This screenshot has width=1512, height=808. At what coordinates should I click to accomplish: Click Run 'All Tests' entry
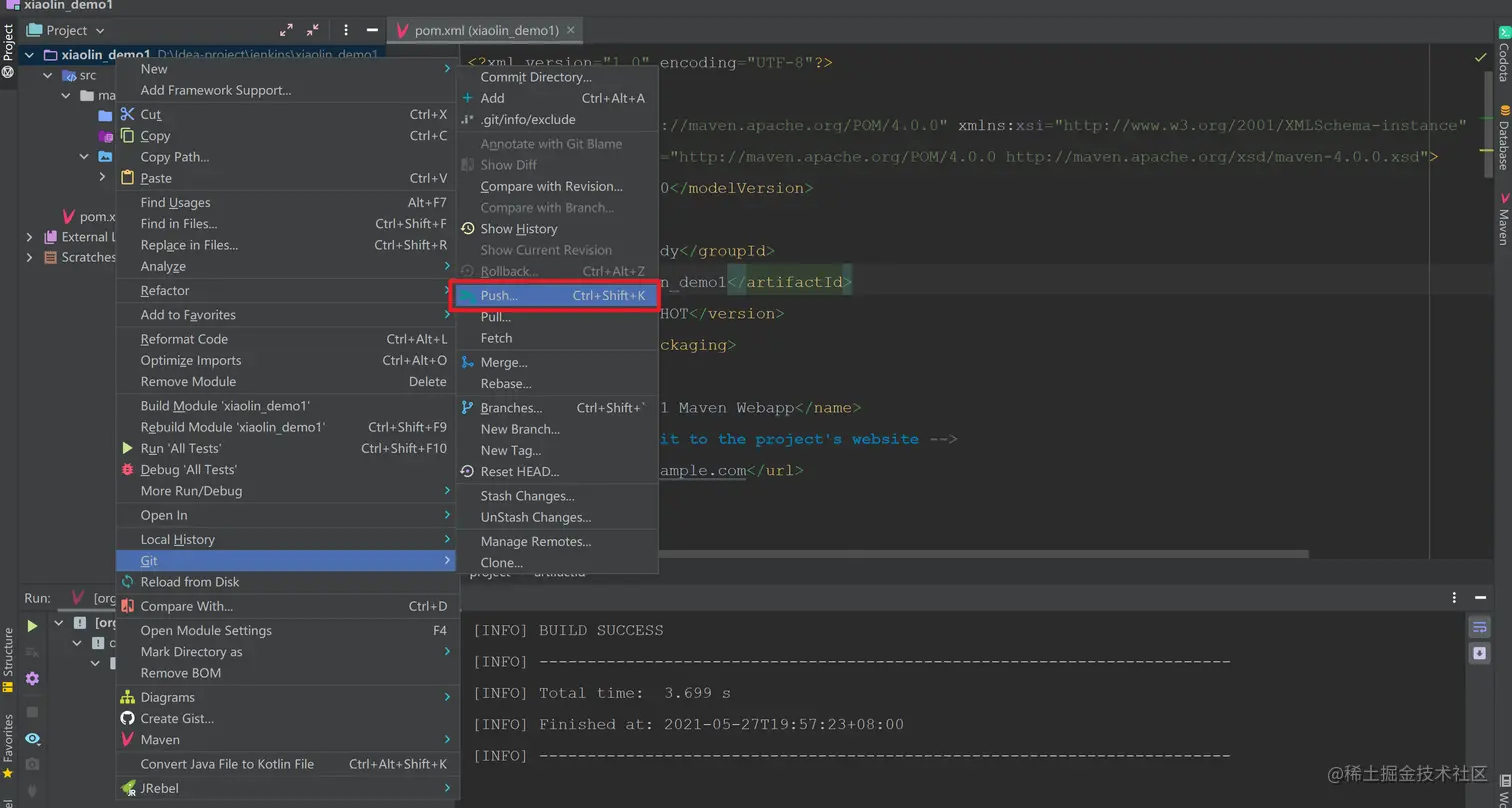tap(286, 448)
